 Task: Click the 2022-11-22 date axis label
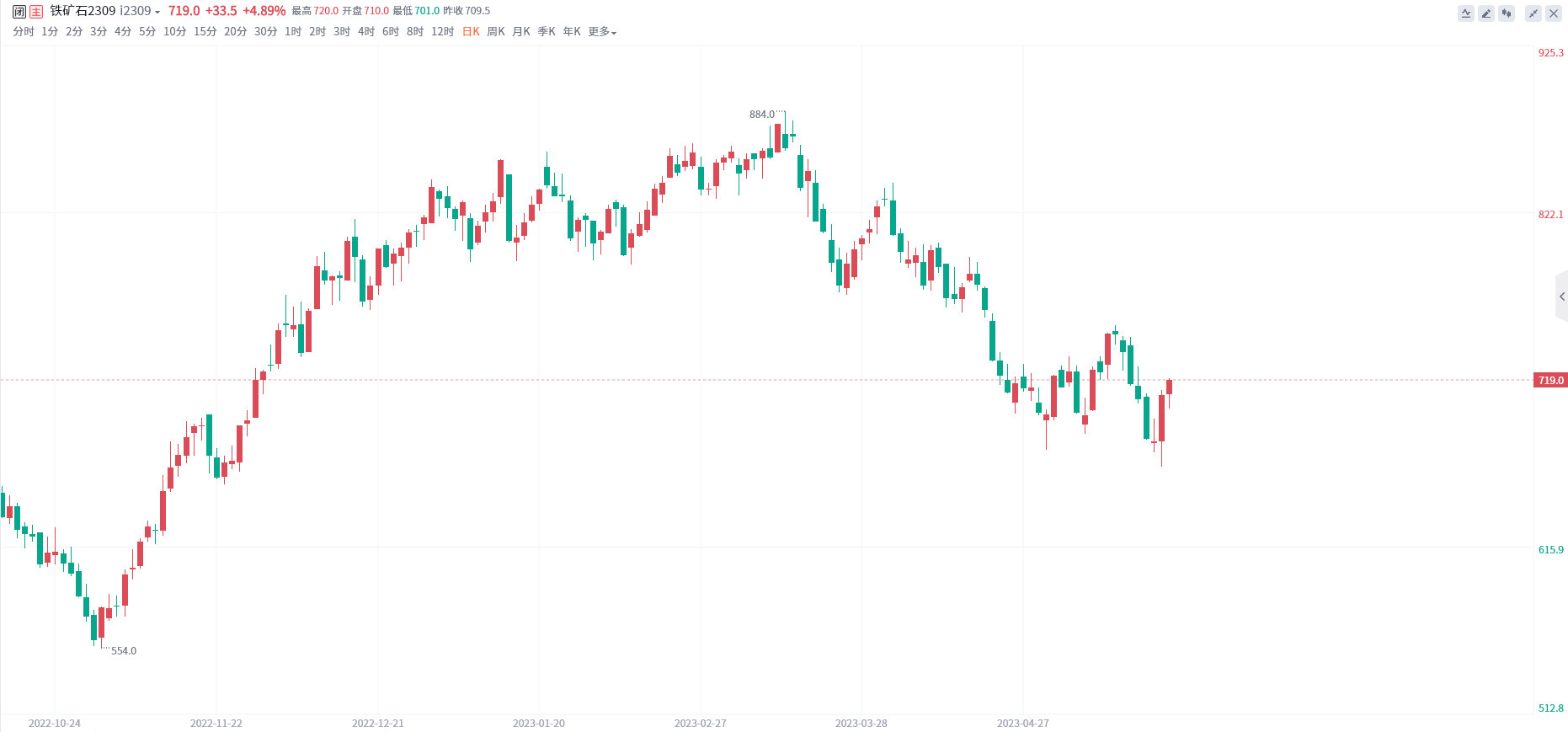(216, 724)
